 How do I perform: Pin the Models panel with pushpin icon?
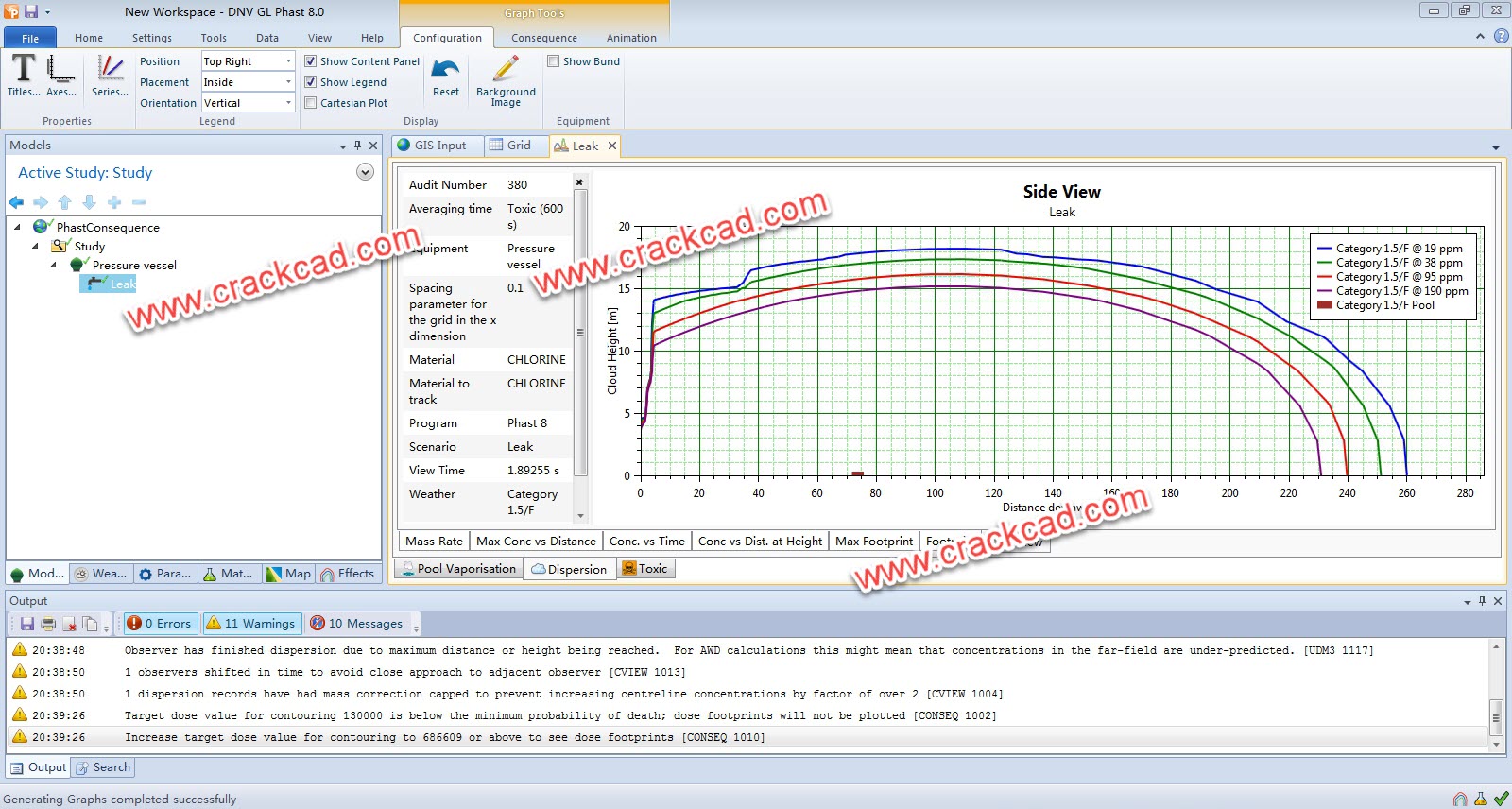357,146
